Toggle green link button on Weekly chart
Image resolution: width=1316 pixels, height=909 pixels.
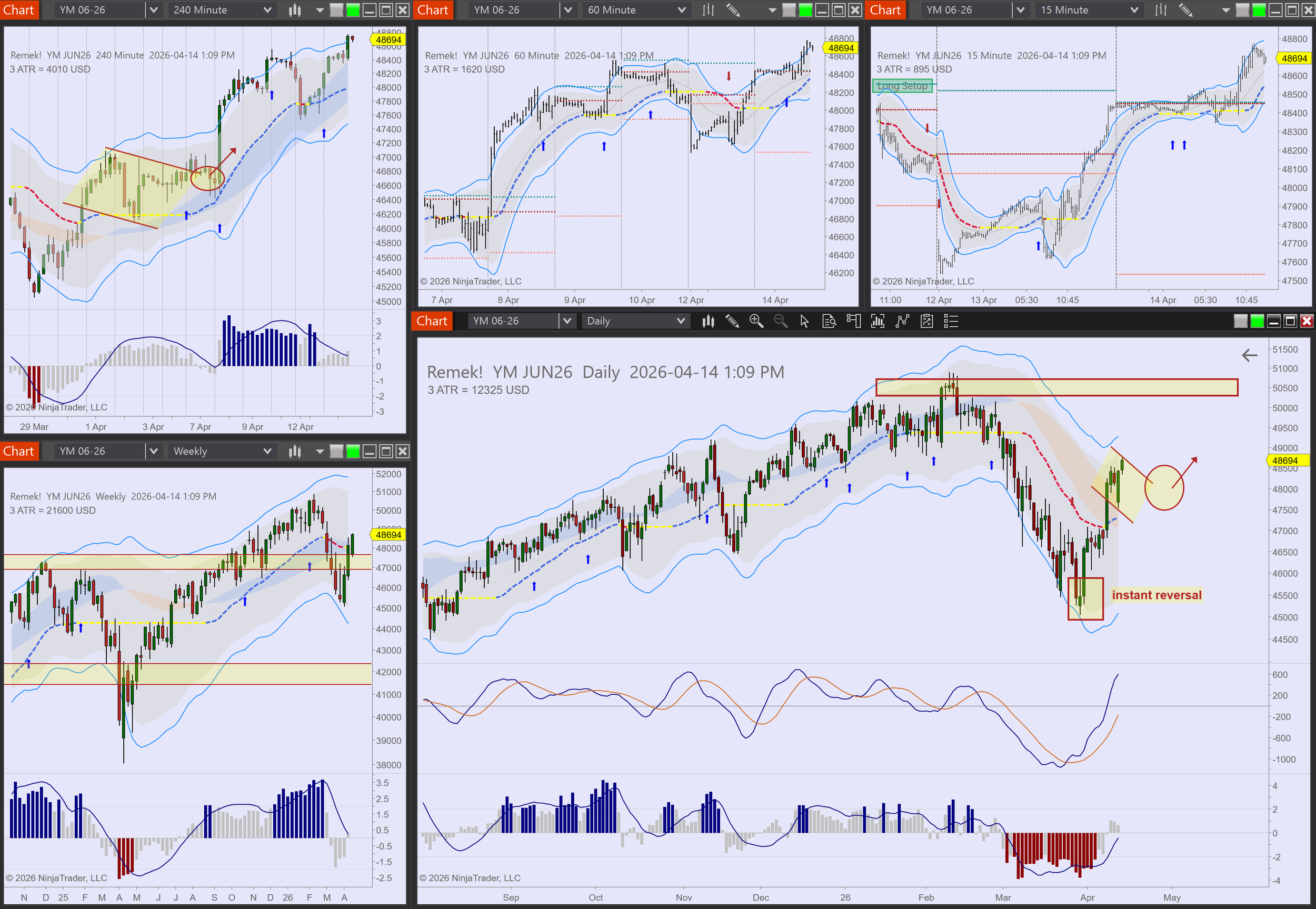pyautogui.click(x=353, y=451)
